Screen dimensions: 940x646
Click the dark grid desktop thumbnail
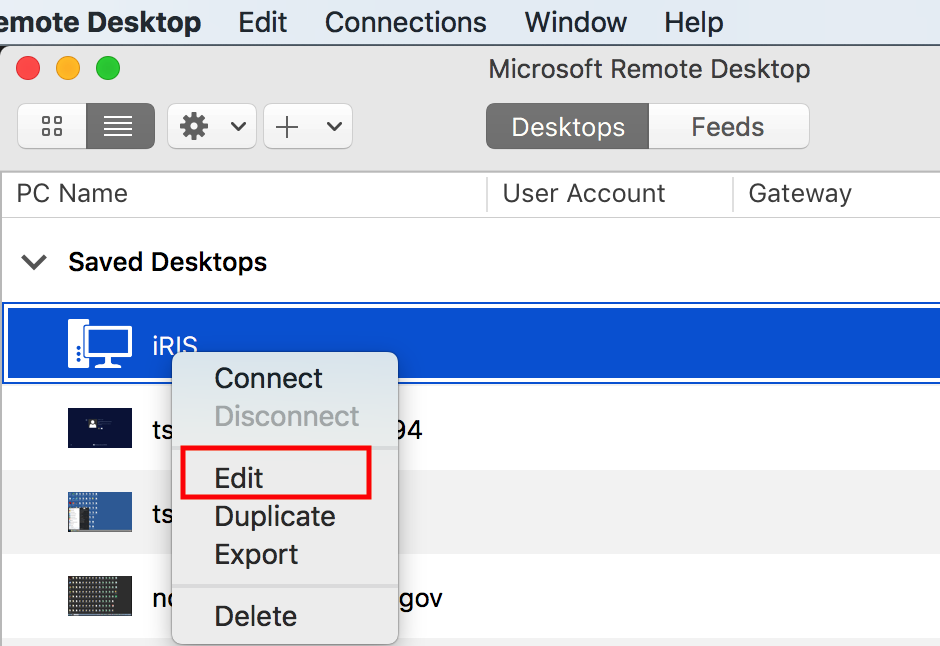point(100,596)
